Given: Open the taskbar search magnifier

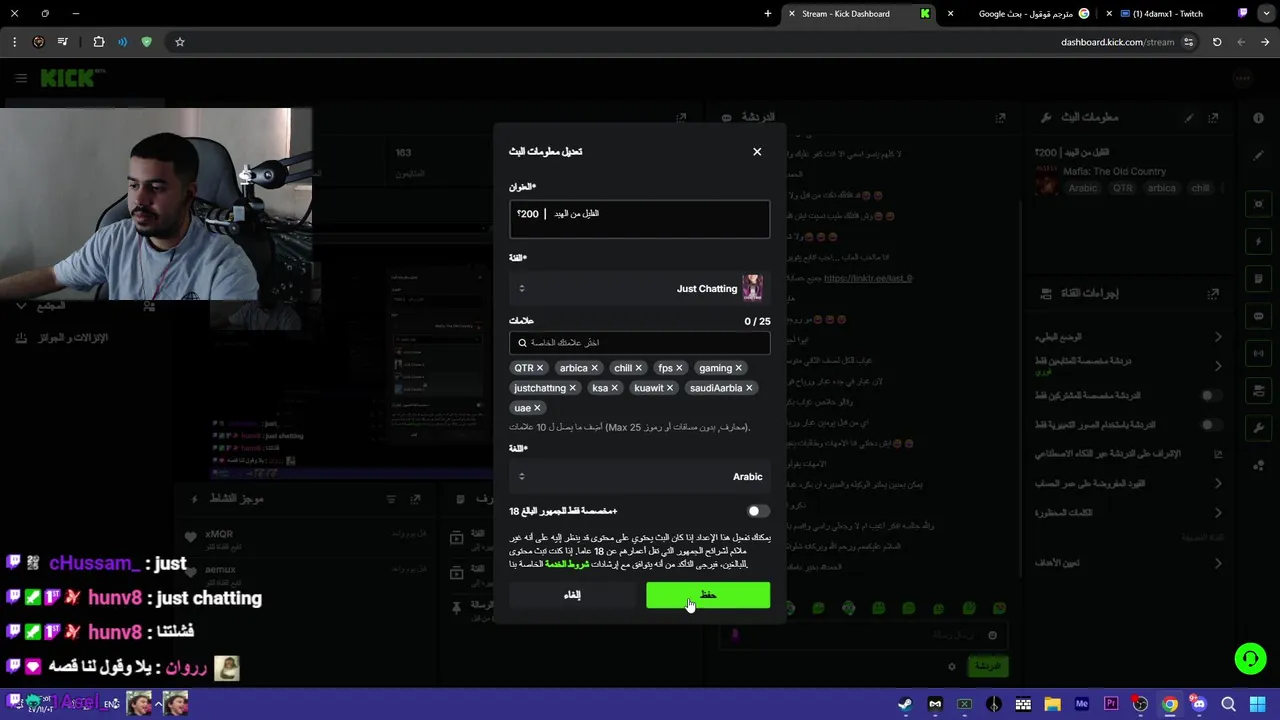Looking at the screenshot, I should click(x=1229, y=704).
